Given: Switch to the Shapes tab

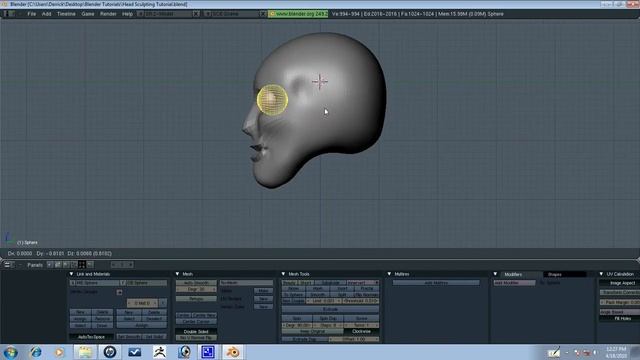Looking at the screenshot, I should point(565,274).
